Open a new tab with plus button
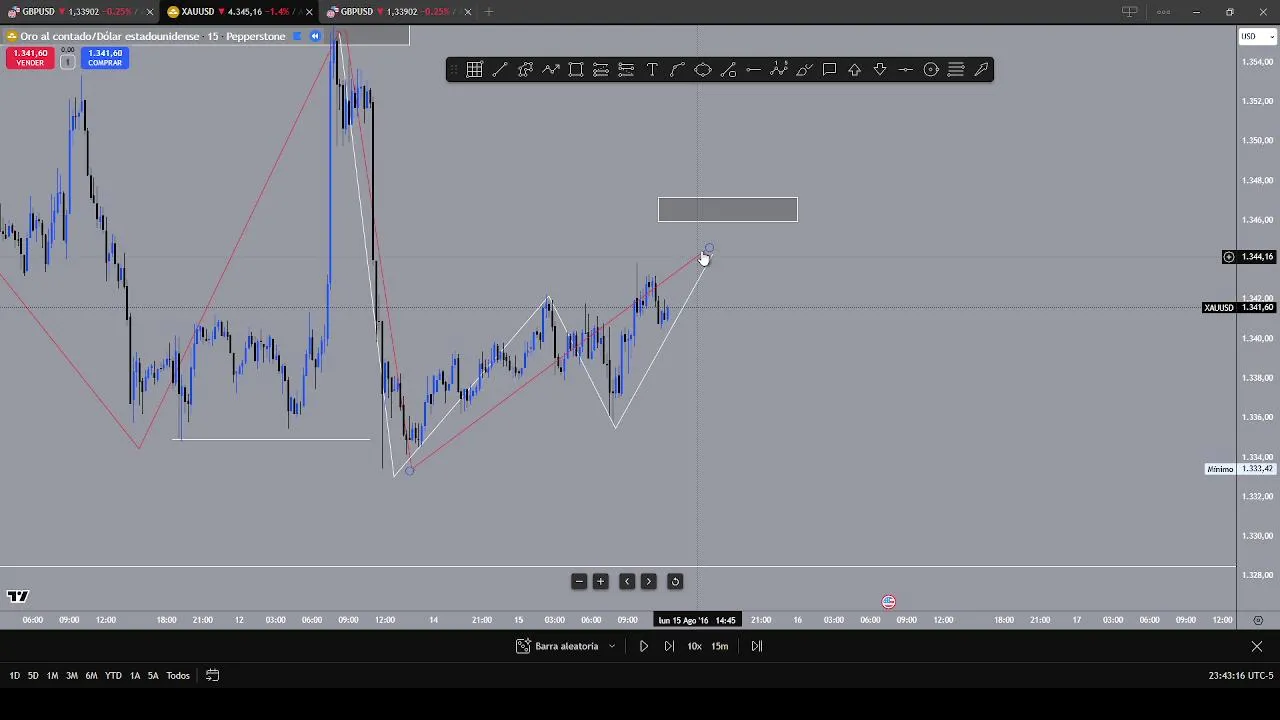 click(x=489, y=12)
